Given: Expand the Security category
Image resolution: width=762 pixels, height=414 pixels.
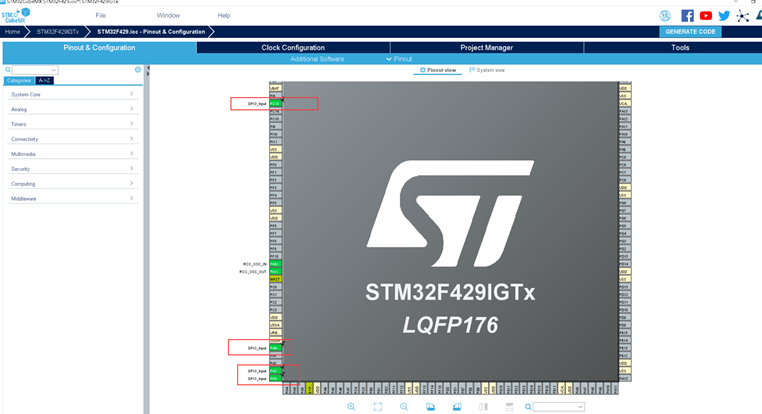Looking at the screenshot, I should click(72, 169).
